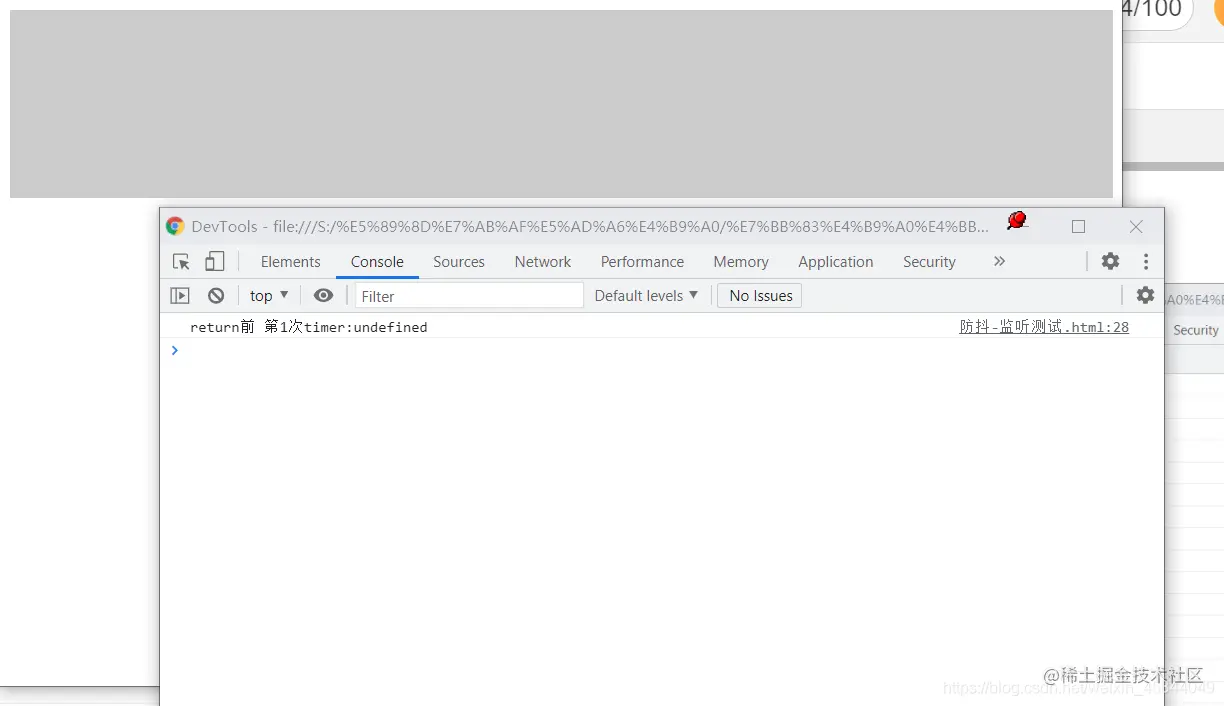
Task: Click the gray box in the page
Action: [561, 104]
